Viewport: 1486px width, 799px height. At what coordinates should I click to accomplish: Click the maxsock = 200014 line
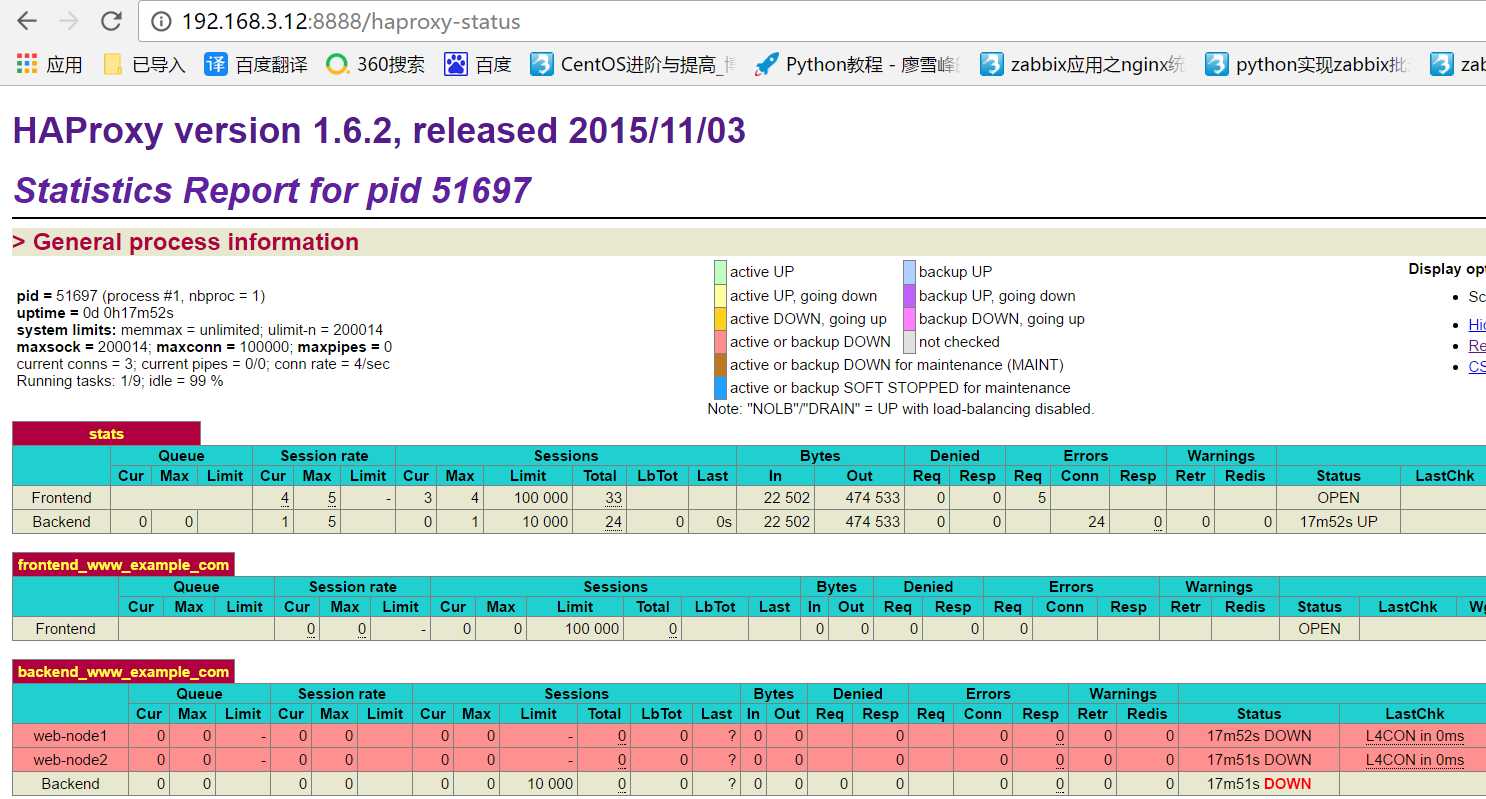(x=204, y=347)
